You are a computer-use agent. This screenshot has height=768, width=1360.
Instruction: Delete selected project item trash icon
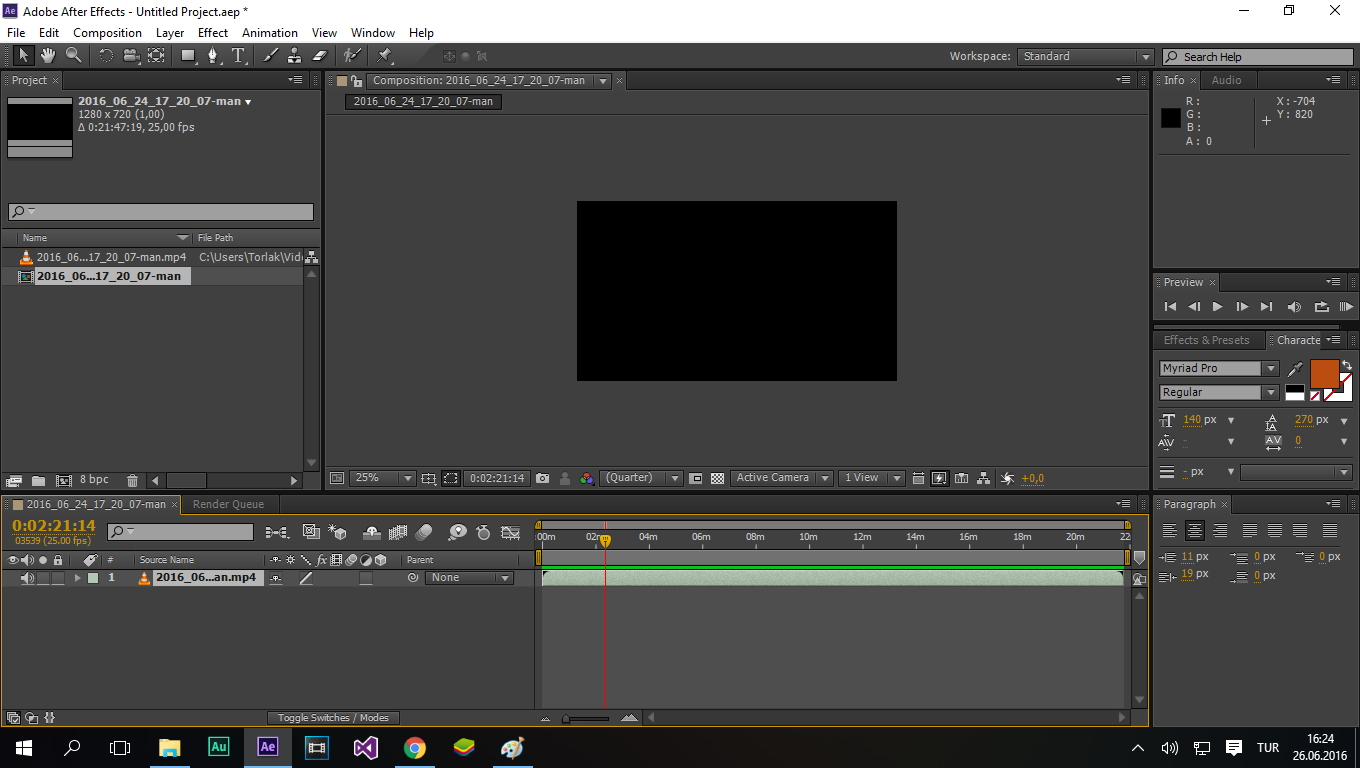pos(132,481)
